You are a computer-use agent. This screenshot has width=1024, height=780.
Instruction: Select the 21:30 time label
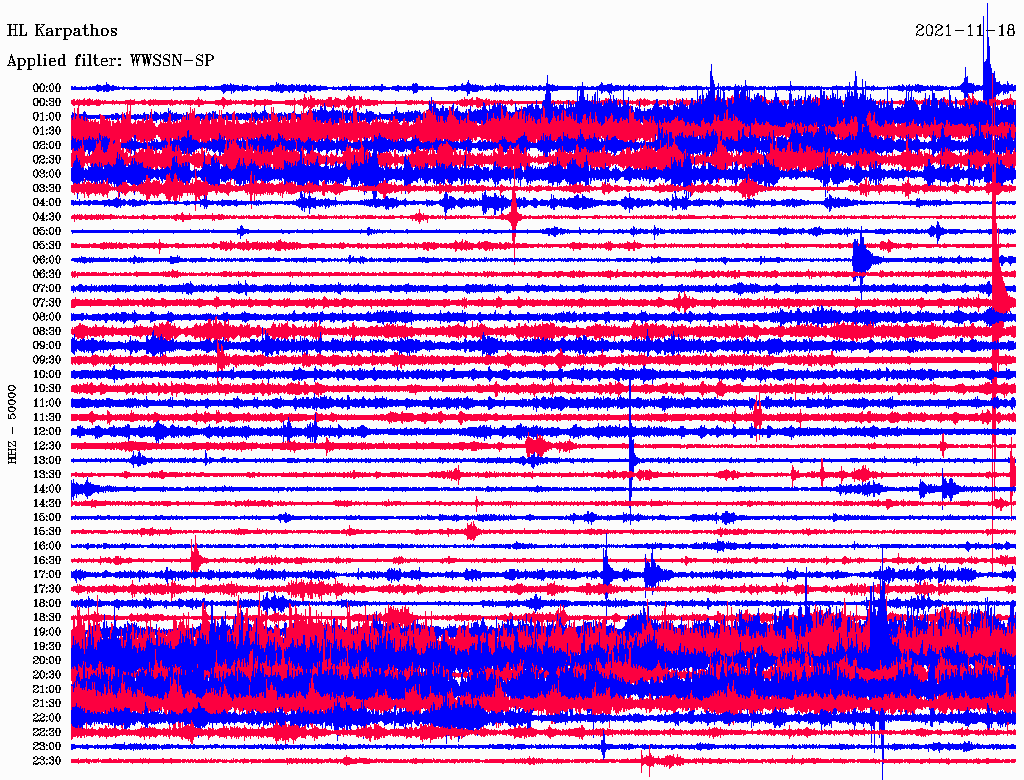47,704
